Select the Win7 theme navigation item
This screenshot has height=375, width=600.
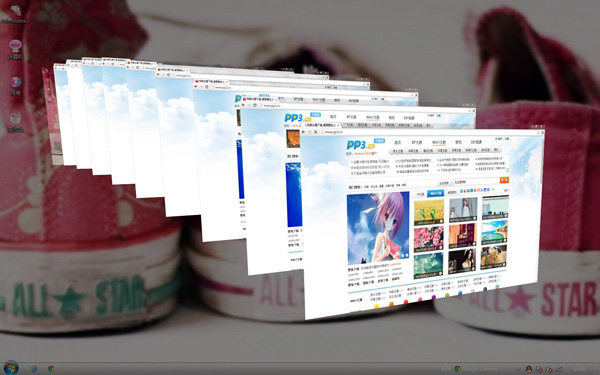[x=439, y=142]
